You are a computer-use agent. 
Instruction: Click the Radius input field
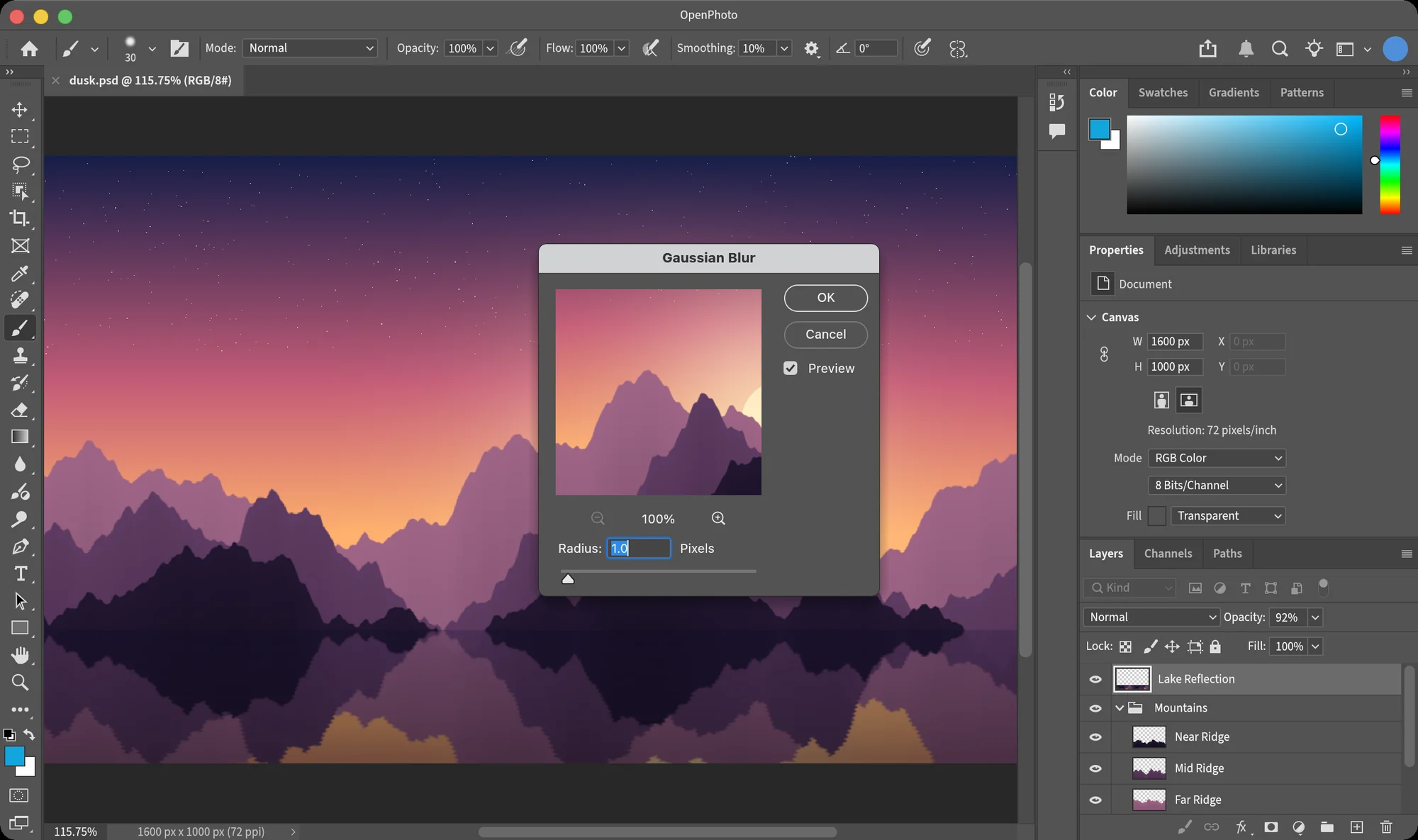639,549
